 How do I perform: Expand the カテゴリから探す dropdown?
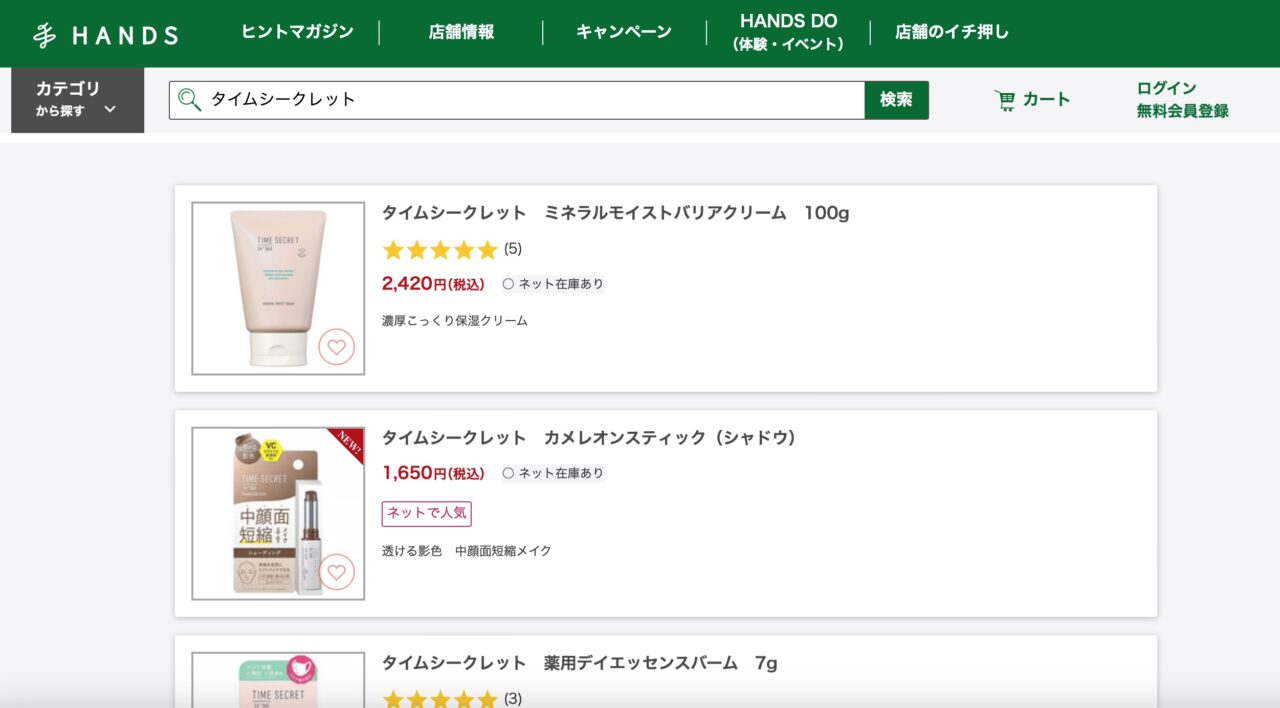pos(77,99)
